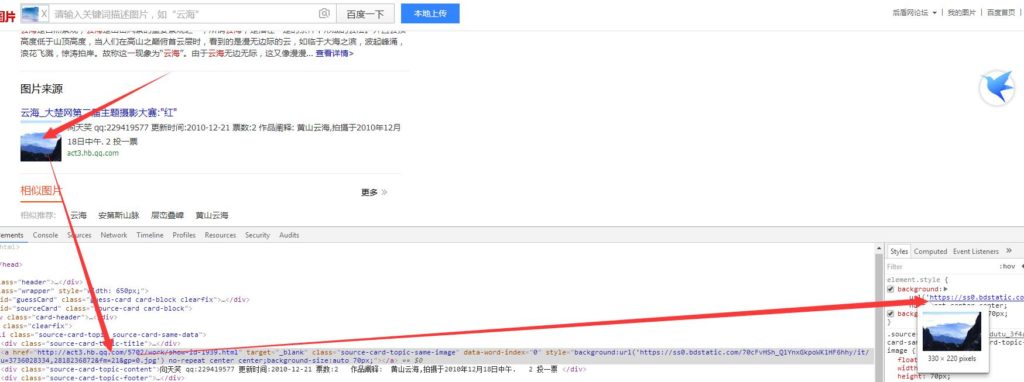Click the blue bird floating icon
This screenshot has height=382, width=1024.
pos(997,89)
